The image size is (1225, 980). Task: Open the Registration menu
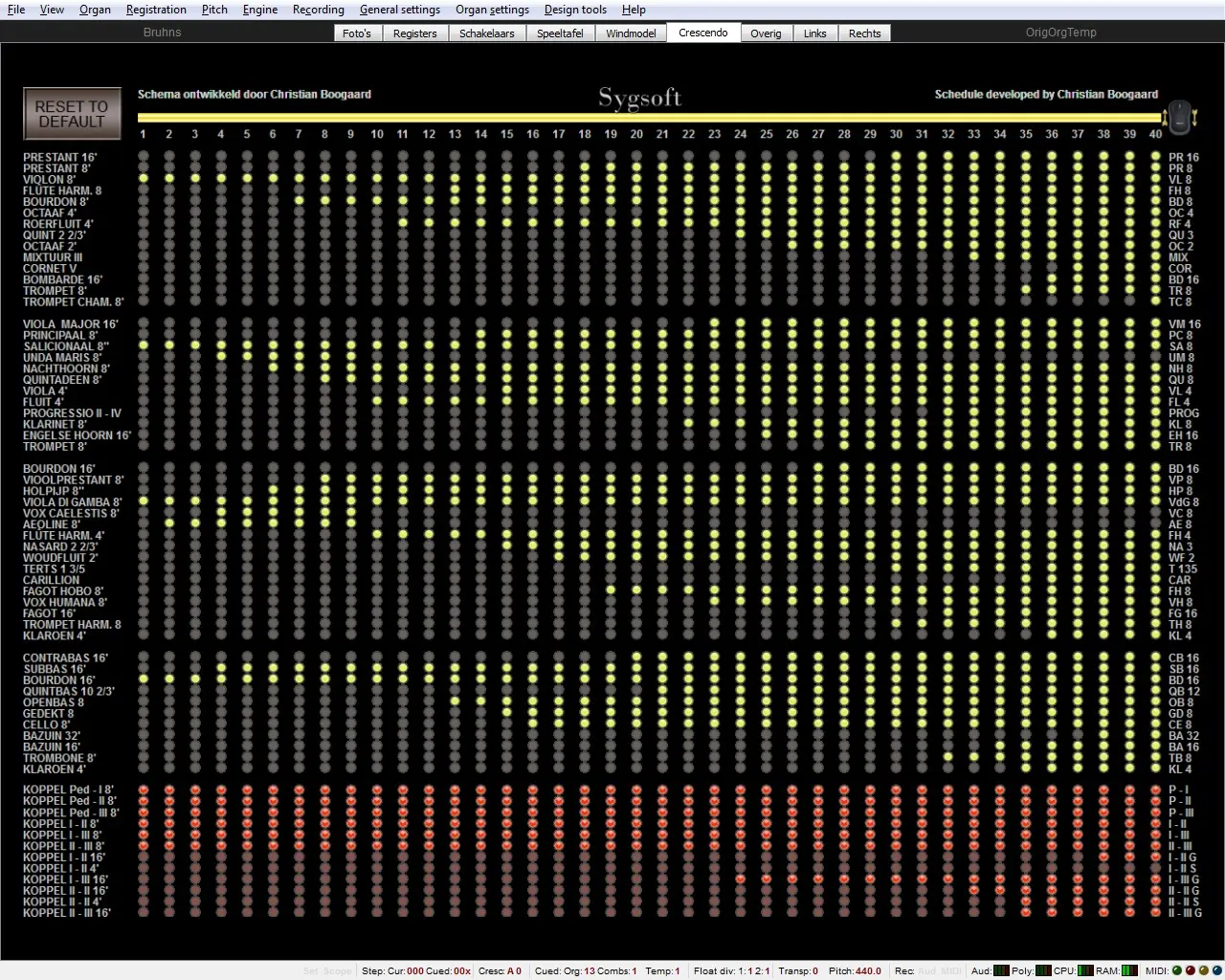pos(156,10)
